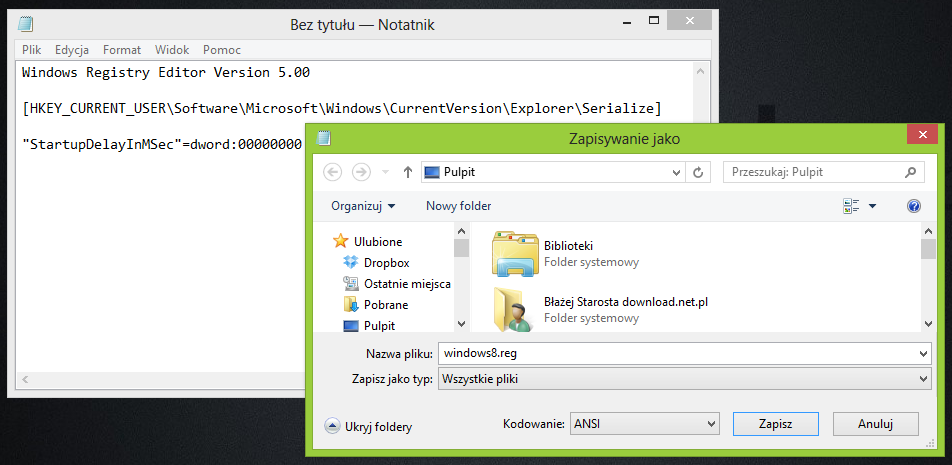Image resolution: width=952 pixels, height=465 pixels.
Task: Create a folder with Nowy folder
Action: 458,206
